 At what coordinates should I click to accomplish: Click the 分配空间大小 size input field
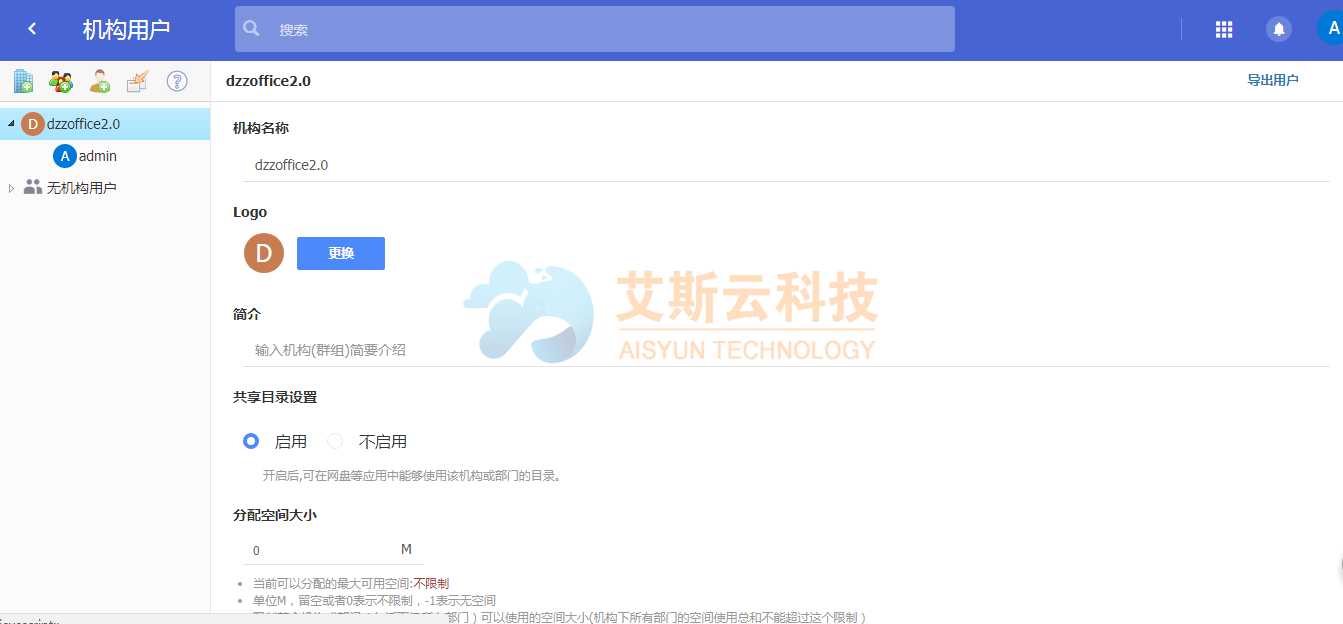coord(322,550)
